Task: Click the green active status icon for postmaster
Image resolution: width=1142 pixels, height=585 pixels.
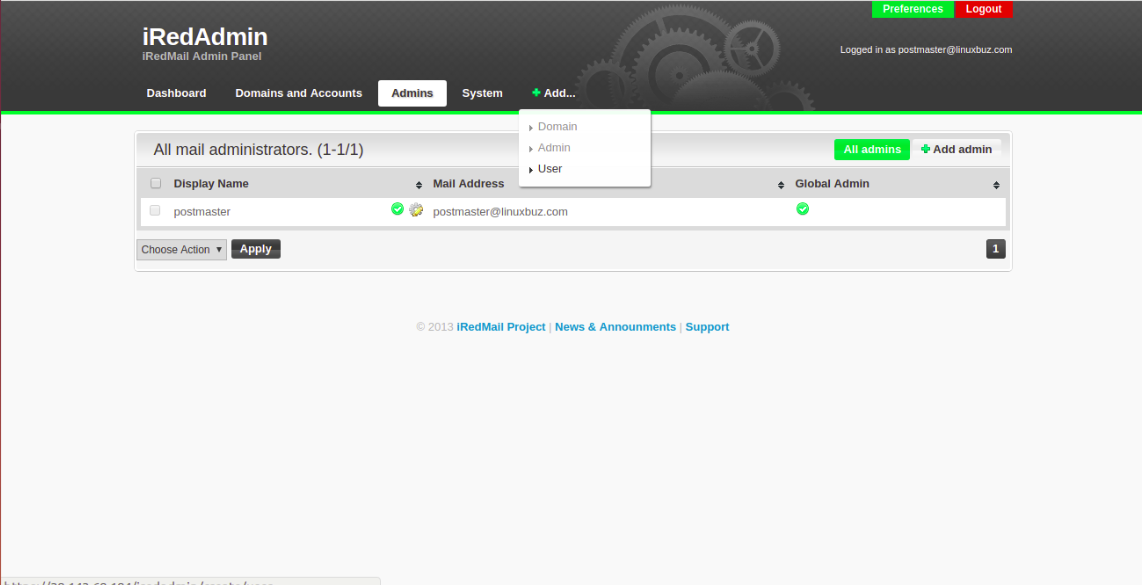Action: pos(397,209)
